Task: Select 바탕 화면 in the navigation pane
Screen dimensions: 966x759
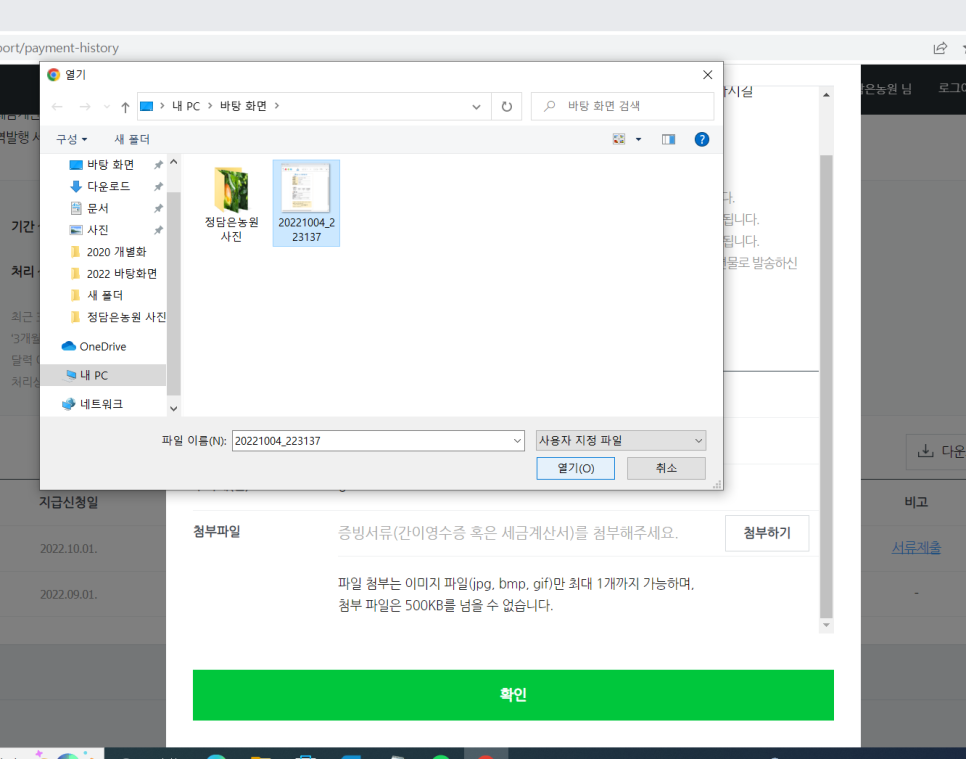Action: point(110,164)
